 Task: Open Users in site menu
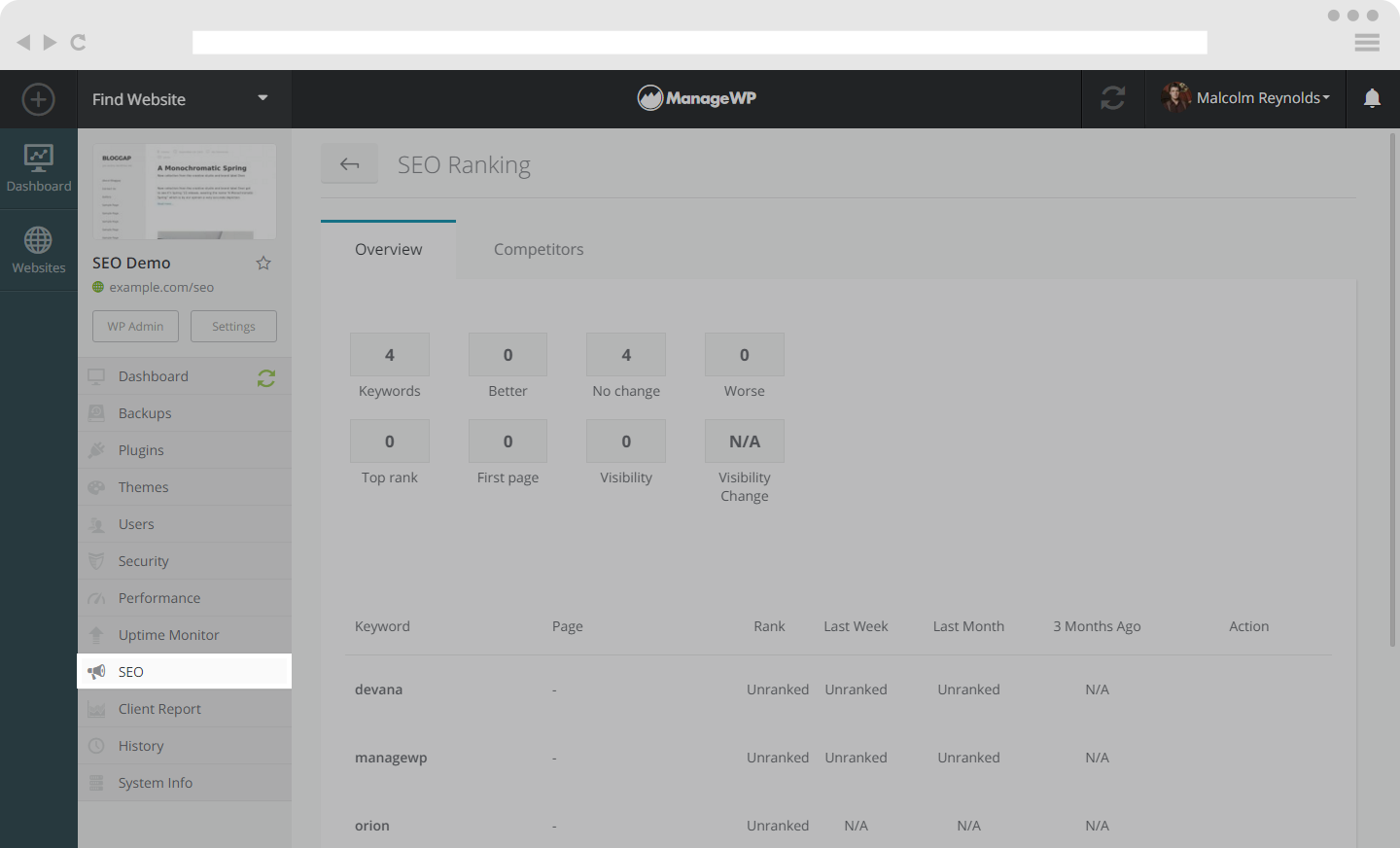[x=185, y=524]
